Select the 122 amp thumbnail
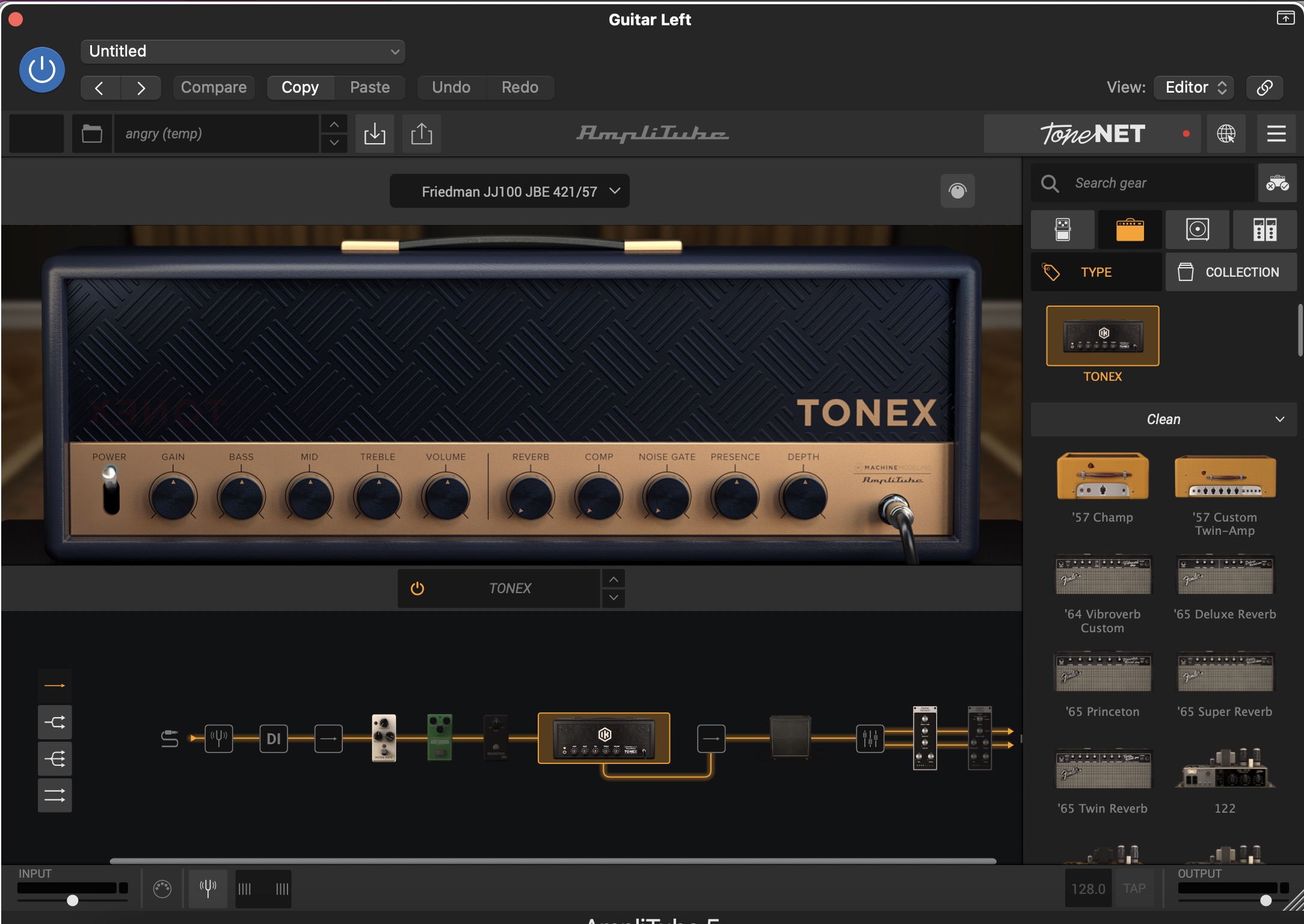Screen dimensions: 1304x924 [x=1225, y=768]
